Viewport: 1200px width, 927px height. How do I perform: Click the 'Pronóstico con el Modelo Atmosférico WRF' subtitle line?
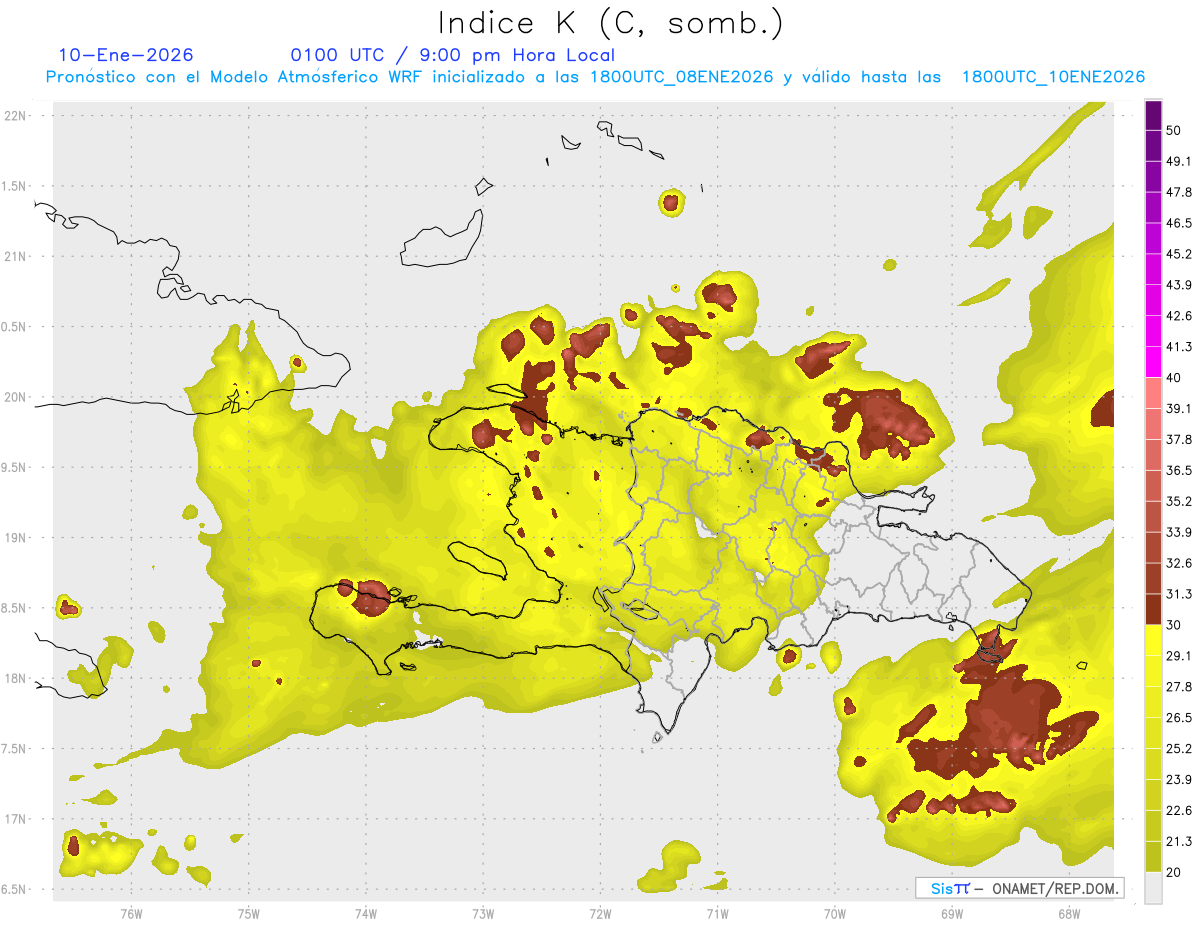[594, 77]
